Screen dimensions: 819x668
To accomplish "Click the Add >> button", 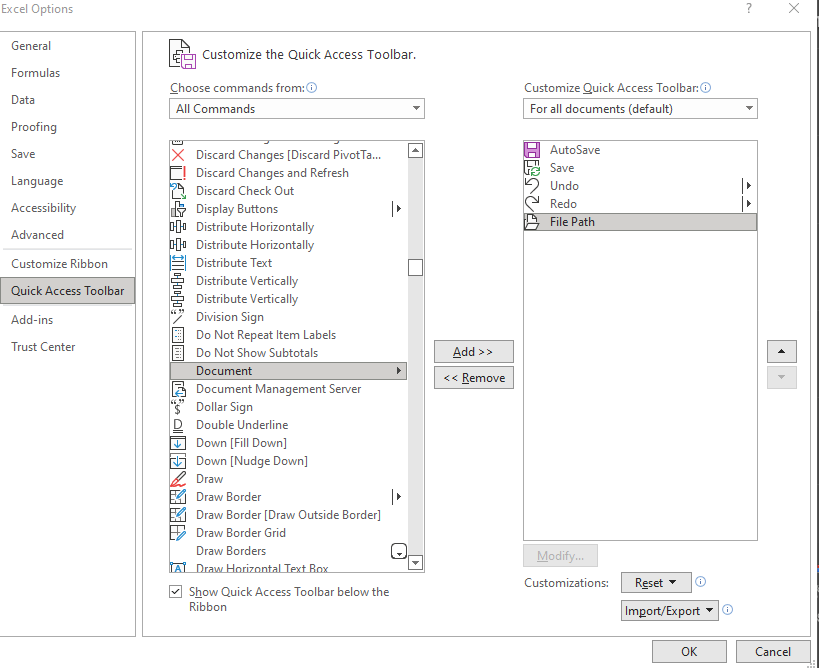I will click(x=473, y=351).
